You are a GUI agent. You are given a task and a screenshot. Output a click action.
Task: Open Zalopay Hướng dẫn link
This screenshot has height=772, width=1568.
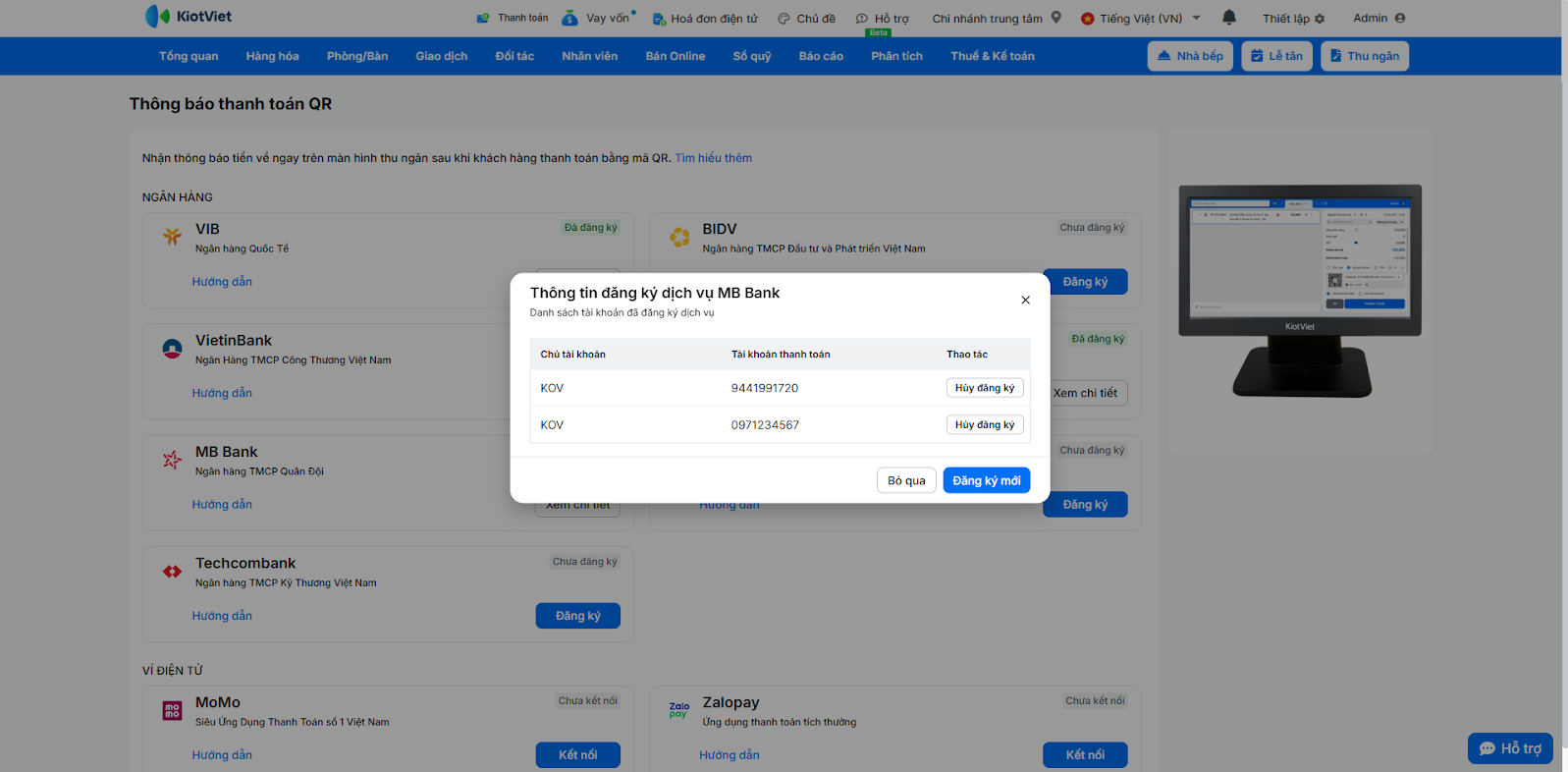tap(730, 755)
